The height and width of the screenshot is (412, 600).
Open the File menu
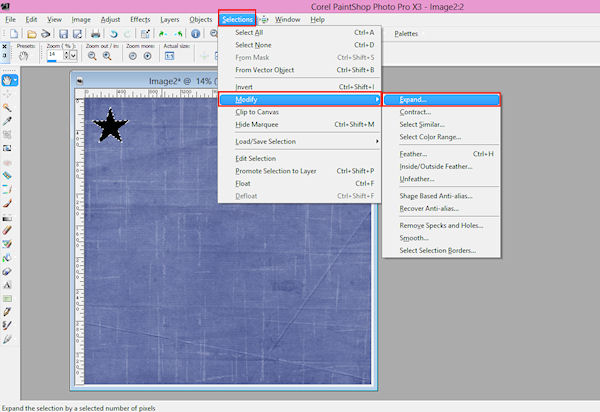tap(10, 20)
